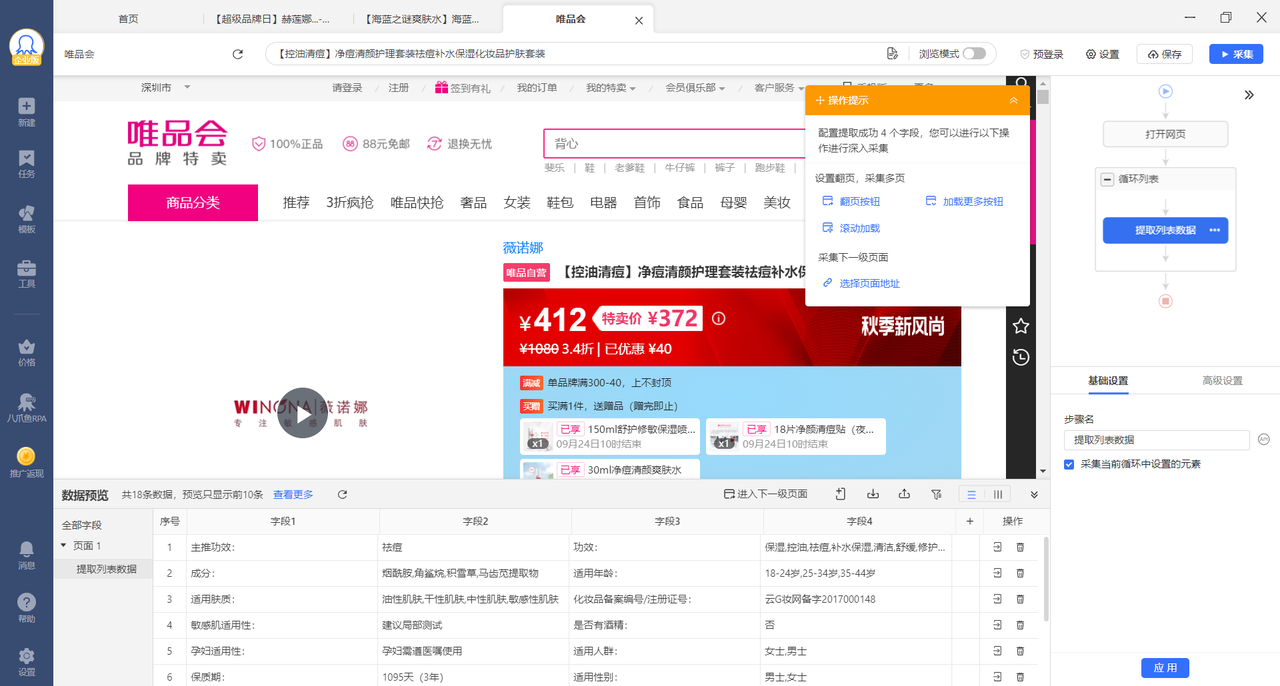This screenshot has height=686, width=1280.
Task: Select 提取列表数据 in the field tree
Action: tap(106, 569)
